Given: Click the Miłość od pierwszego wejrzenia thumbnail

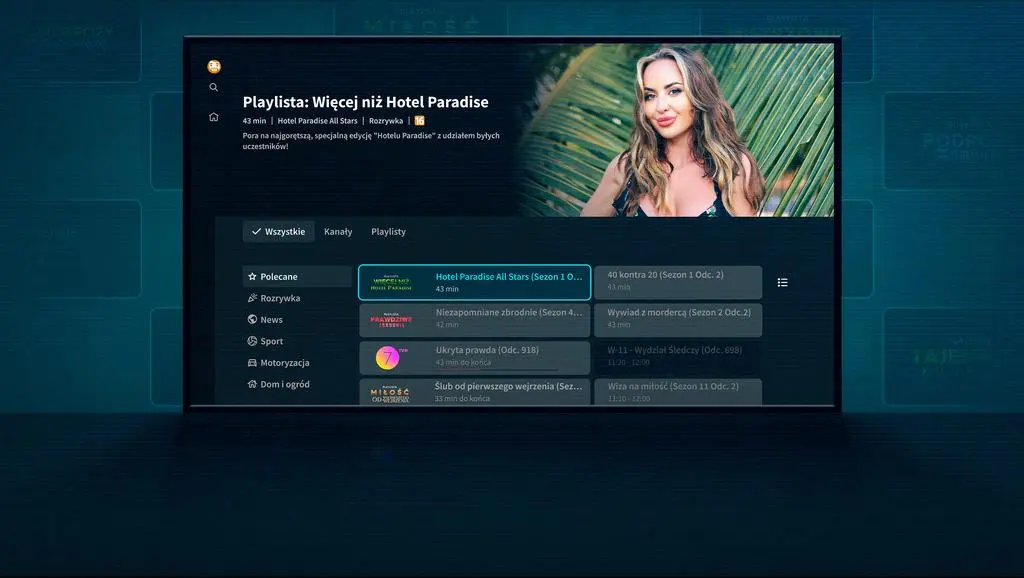Looking at the screenshot, I should (391, 393).
